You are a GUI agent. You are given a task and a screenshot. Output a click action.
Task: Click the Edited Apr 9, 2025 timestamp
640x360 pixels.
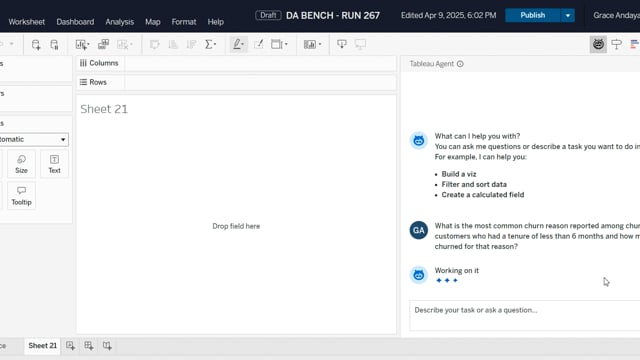tap(449, 16)
